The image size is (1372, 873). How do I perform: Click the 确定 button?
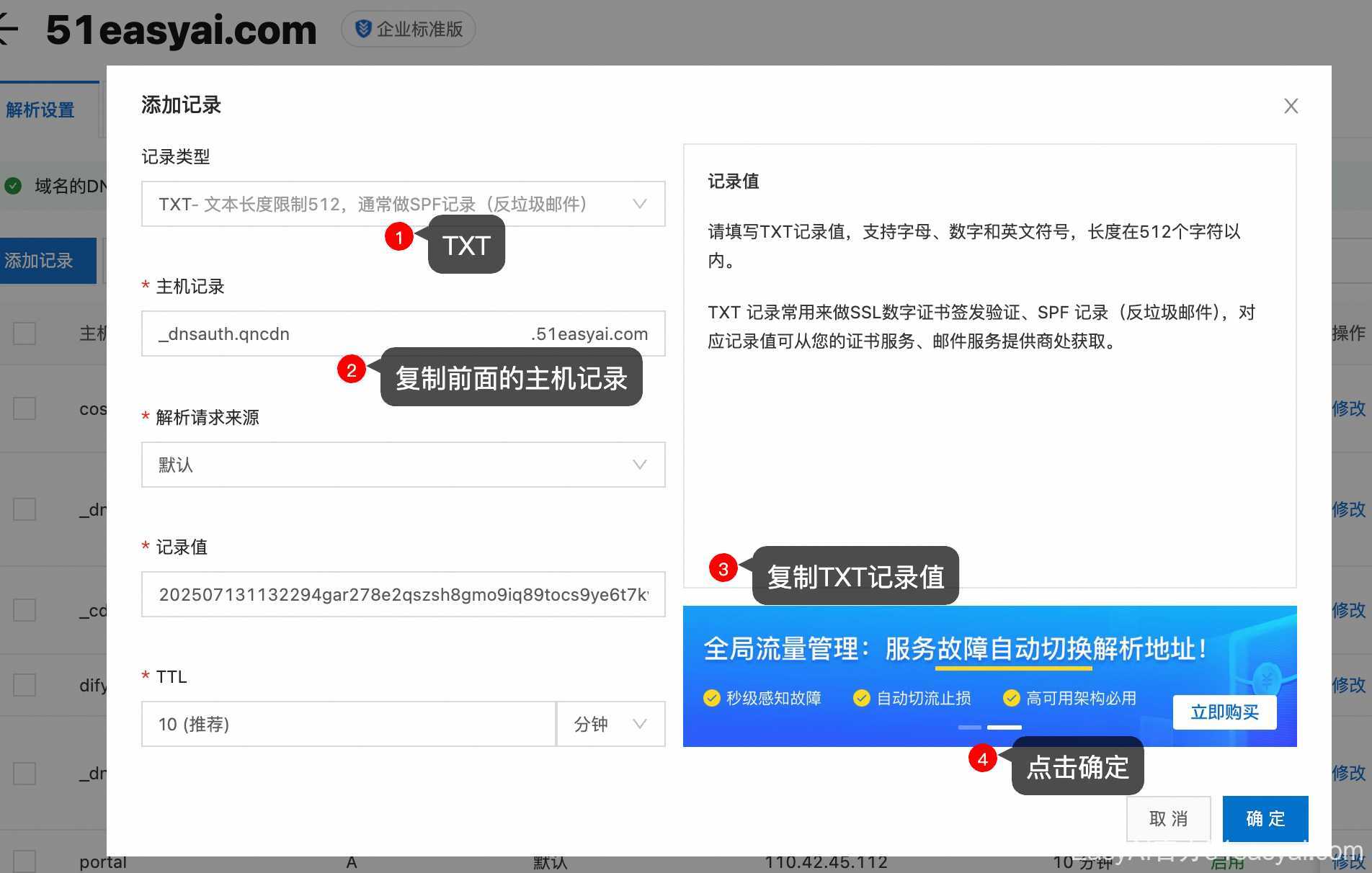click(1265, 818)
